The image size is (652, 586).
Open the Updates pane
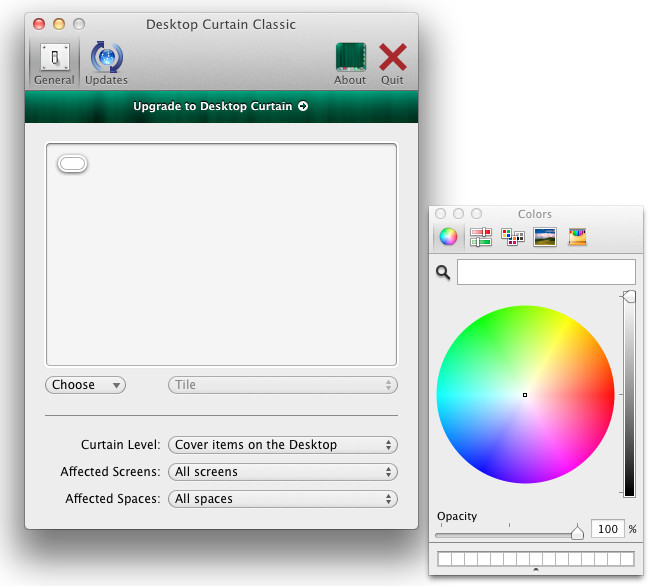click(x=106, y=63)
